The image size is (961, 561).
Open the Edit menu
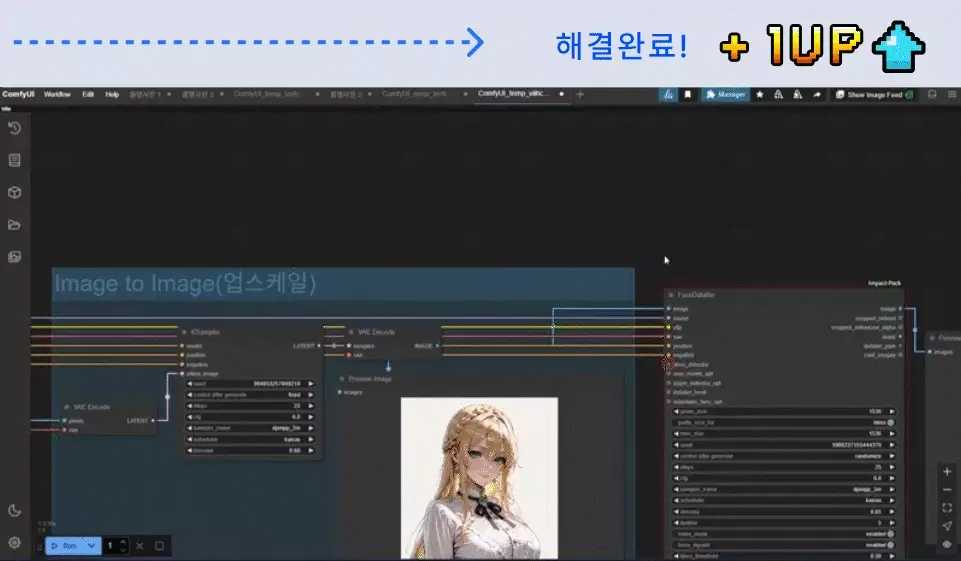click(88, 94)
